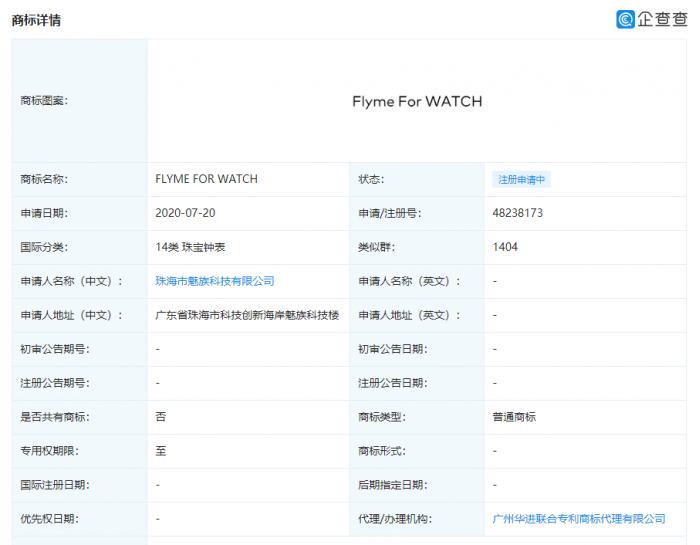The height and width of the screenshot is (545, 700).
Task: Click the 优先权日期 label
Action: [x=49, y=519]
